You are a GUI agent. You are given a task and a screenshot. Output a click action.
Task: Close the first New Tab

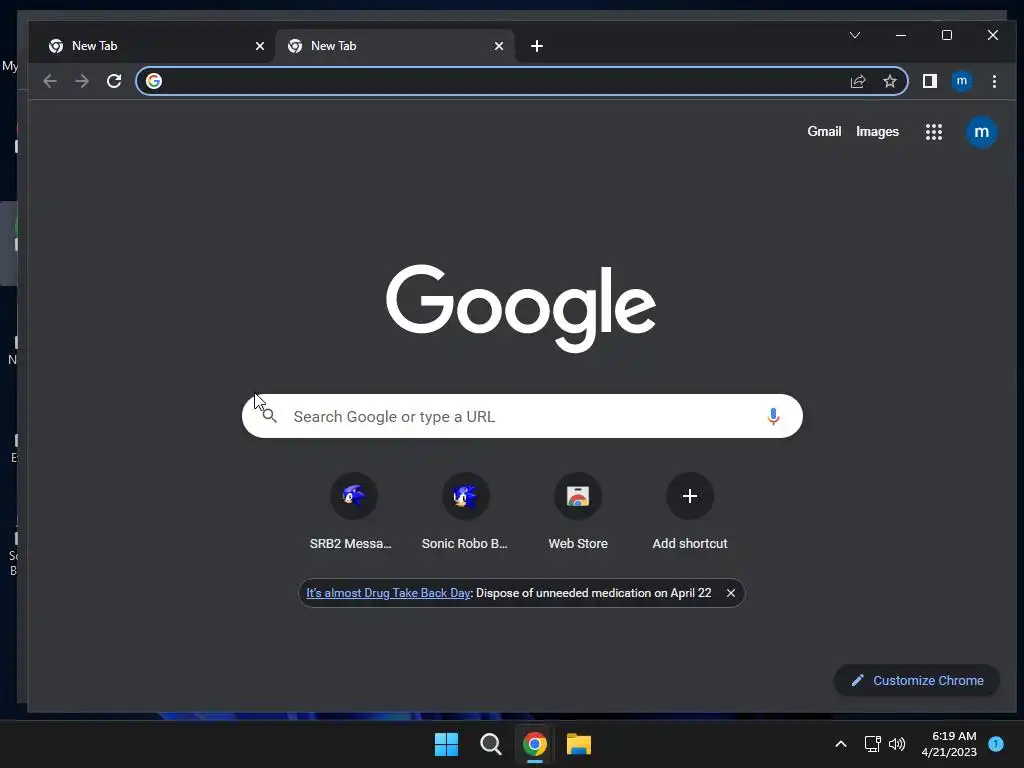tap(260, 46)
